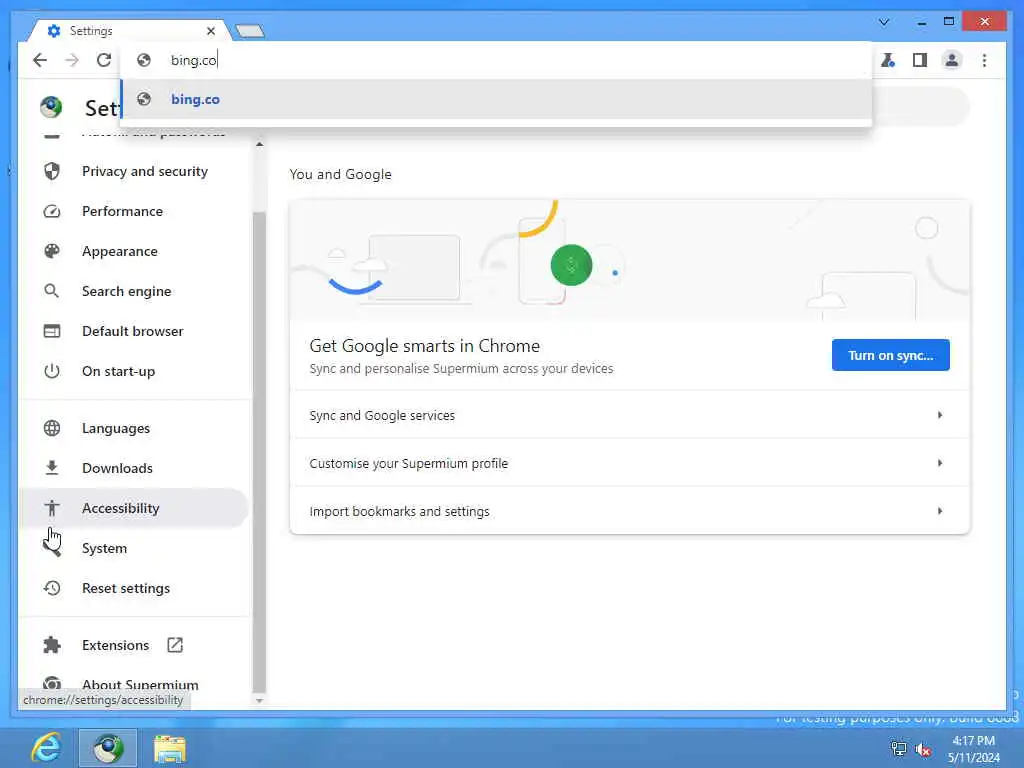Open Accessibility settings

[134, 507]
